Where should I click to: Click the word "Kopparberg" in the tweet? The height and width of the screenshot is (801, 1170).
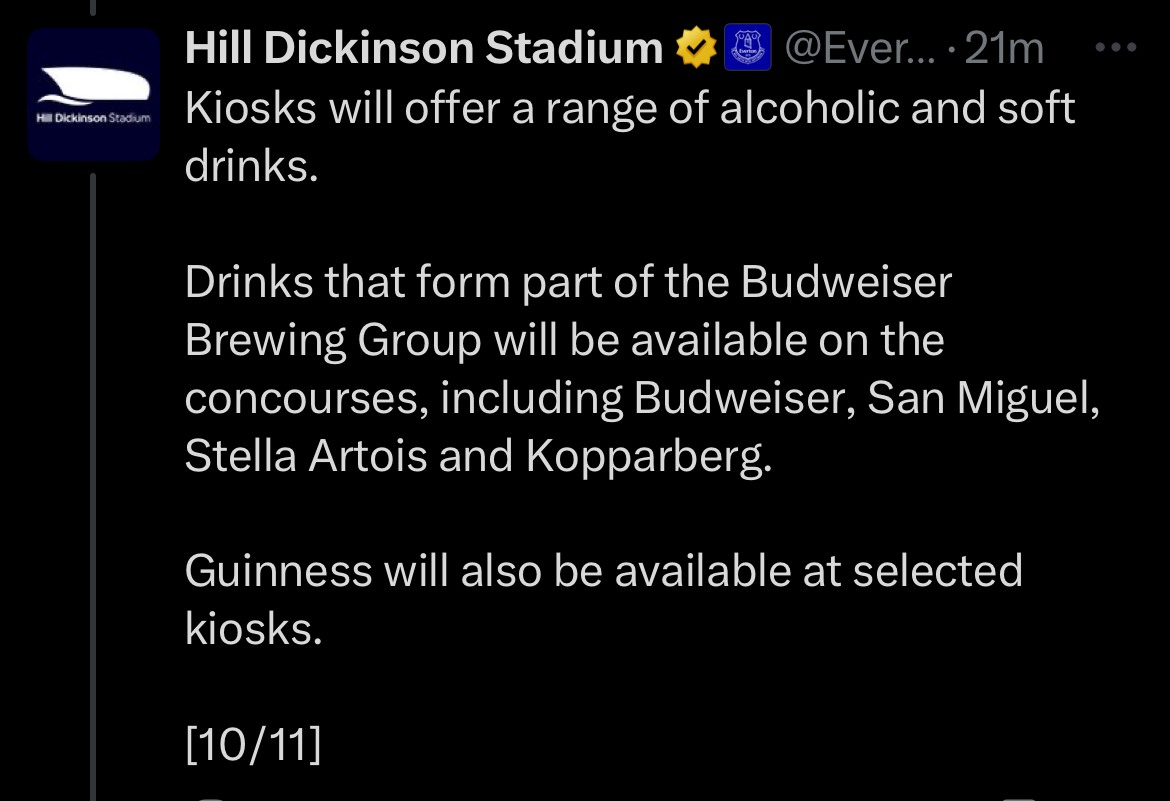tap(648, 456)
